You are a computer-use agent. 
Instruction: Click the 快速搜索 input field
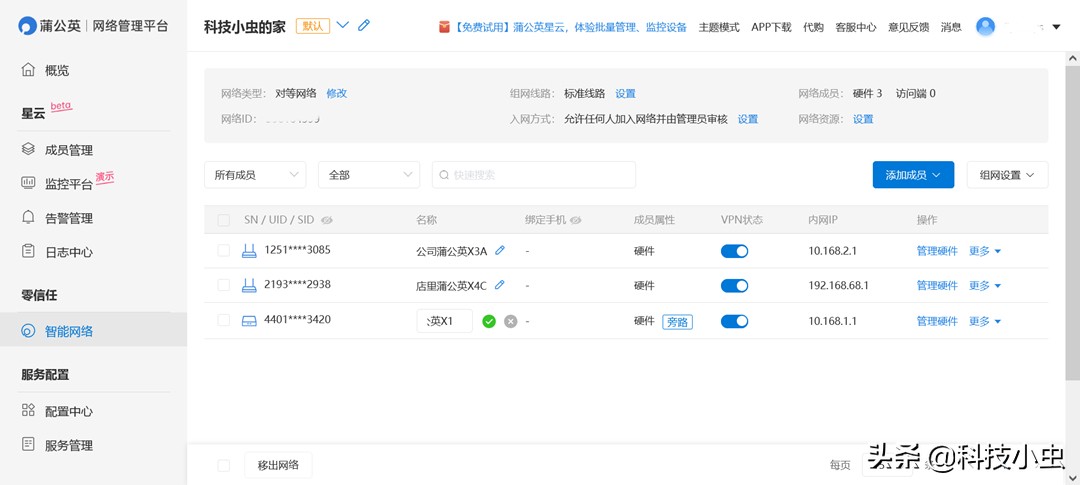[x=534, y=175]
